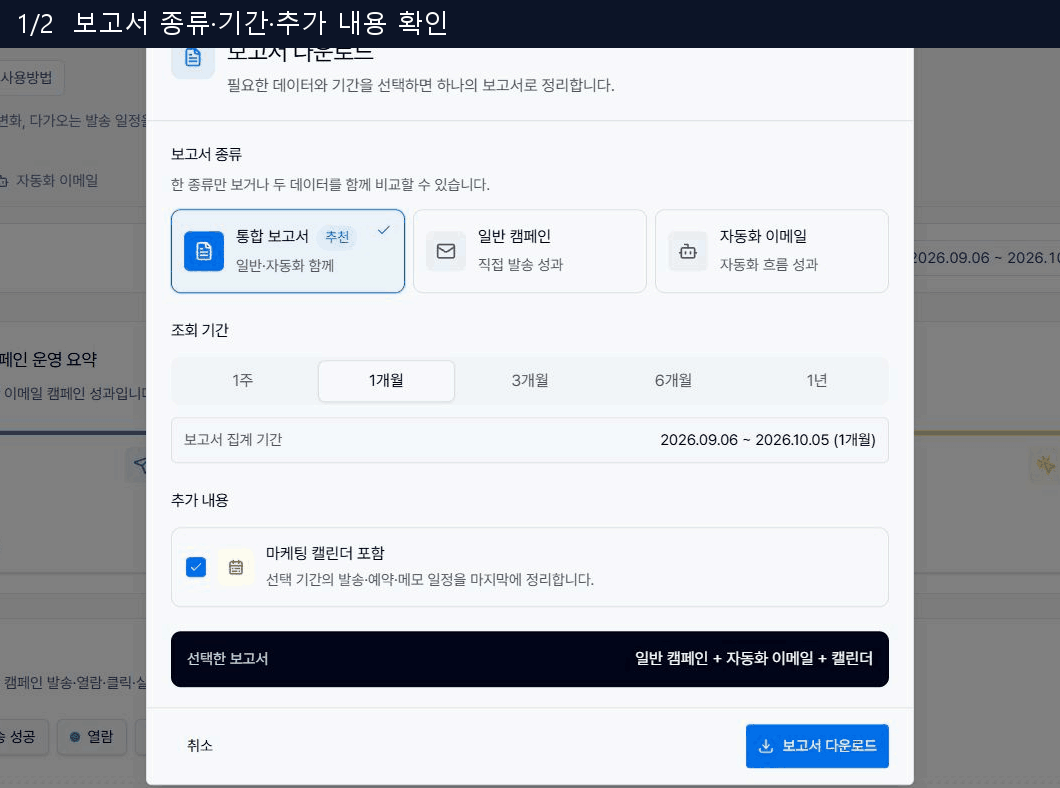Click the checkmark on the 통합 보고서 card
1060x788 pixels.
tap(383, 230)
